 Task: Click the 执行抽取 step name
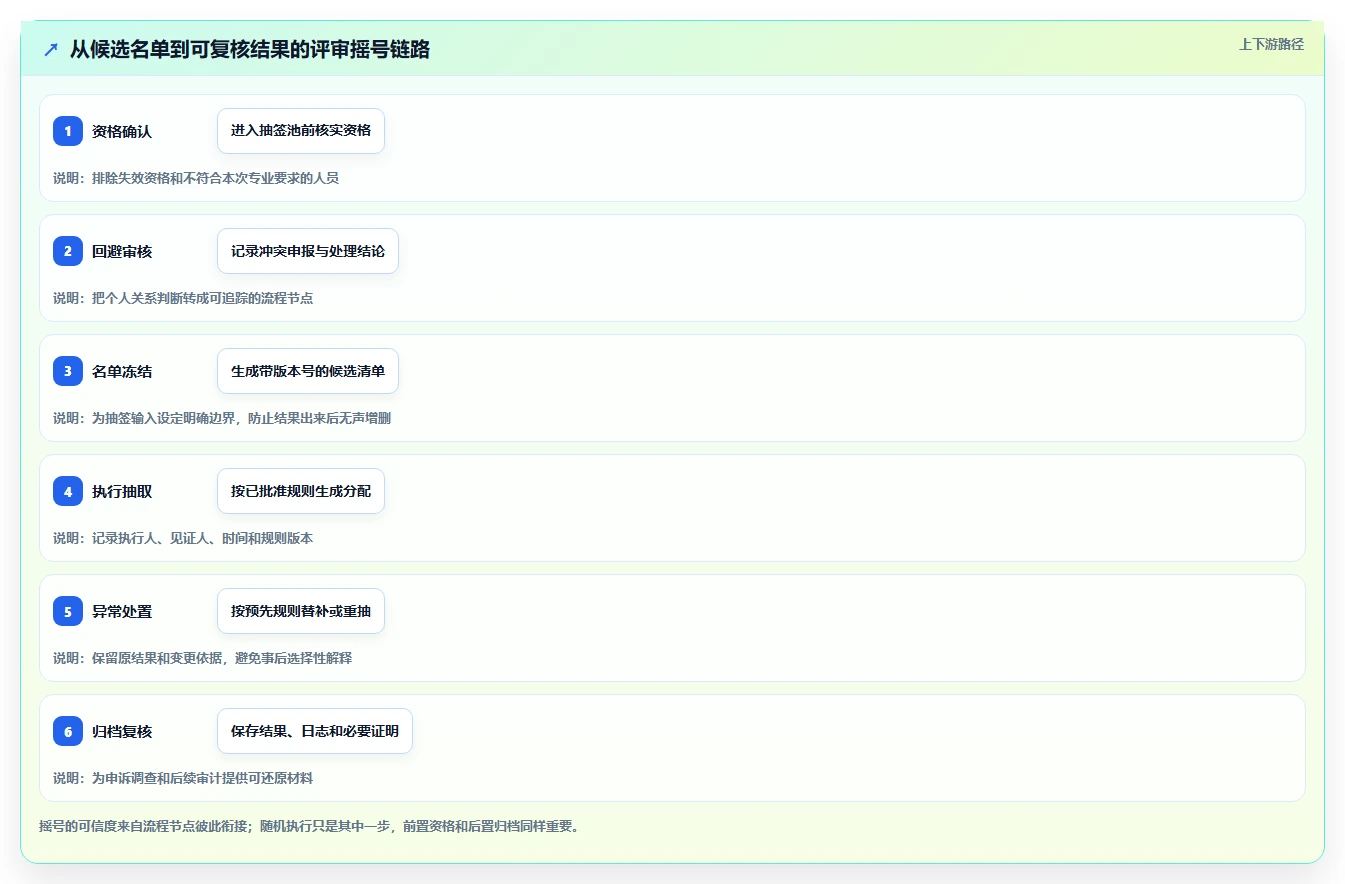pyautogui.click(x=122, y=491)
